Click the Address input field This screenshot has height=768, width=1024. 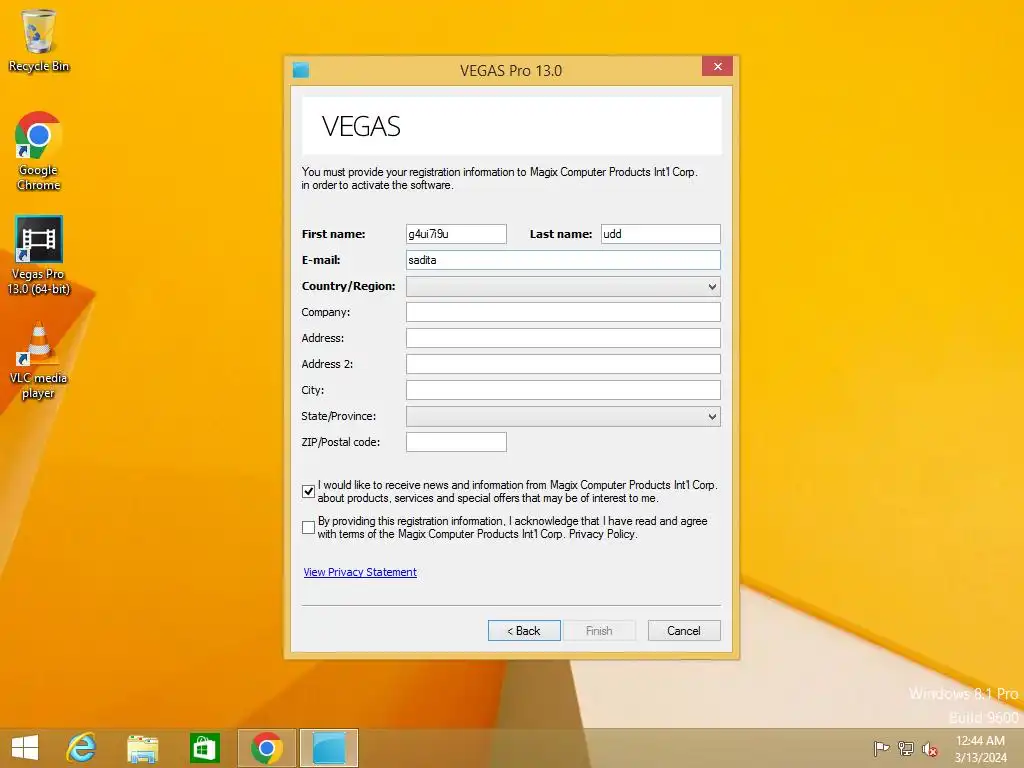(563, 338)
